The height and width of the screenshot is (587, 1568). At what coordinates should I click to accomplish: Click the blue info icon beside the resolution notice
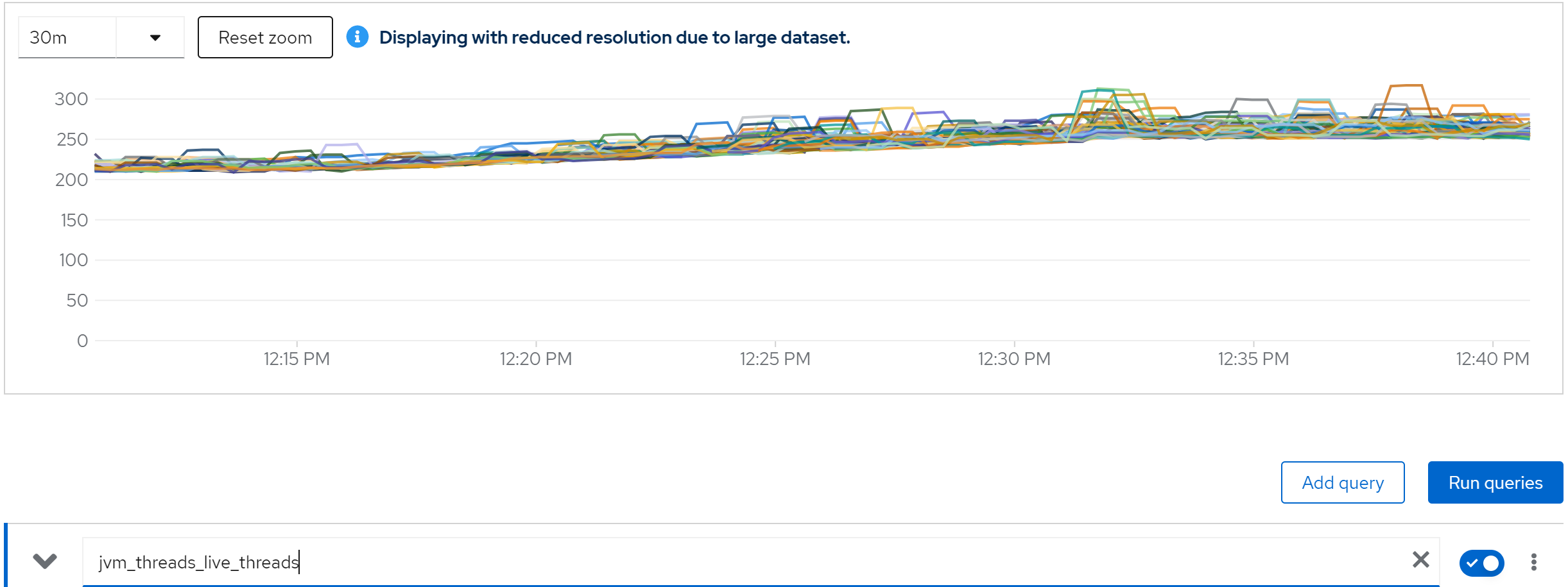[358, 37]
